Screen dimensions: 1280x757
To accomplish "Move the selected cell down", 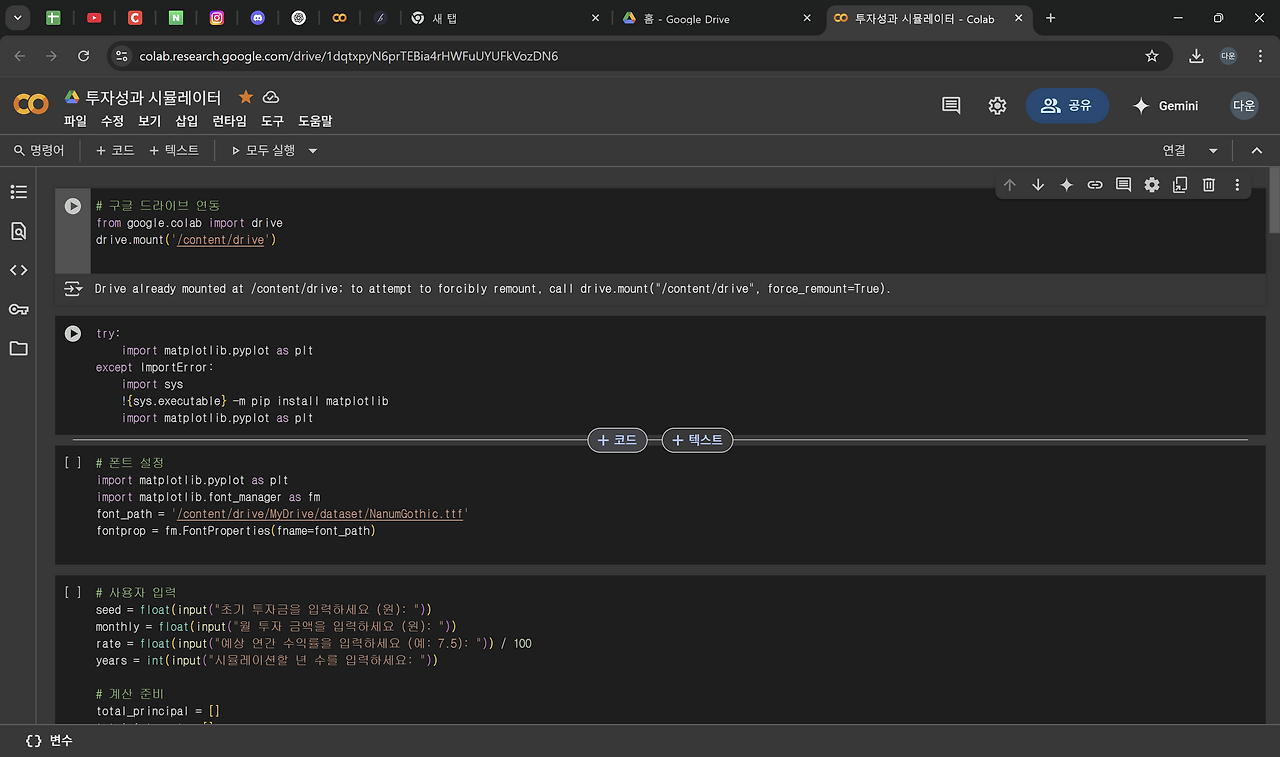I will [1038, 185].
